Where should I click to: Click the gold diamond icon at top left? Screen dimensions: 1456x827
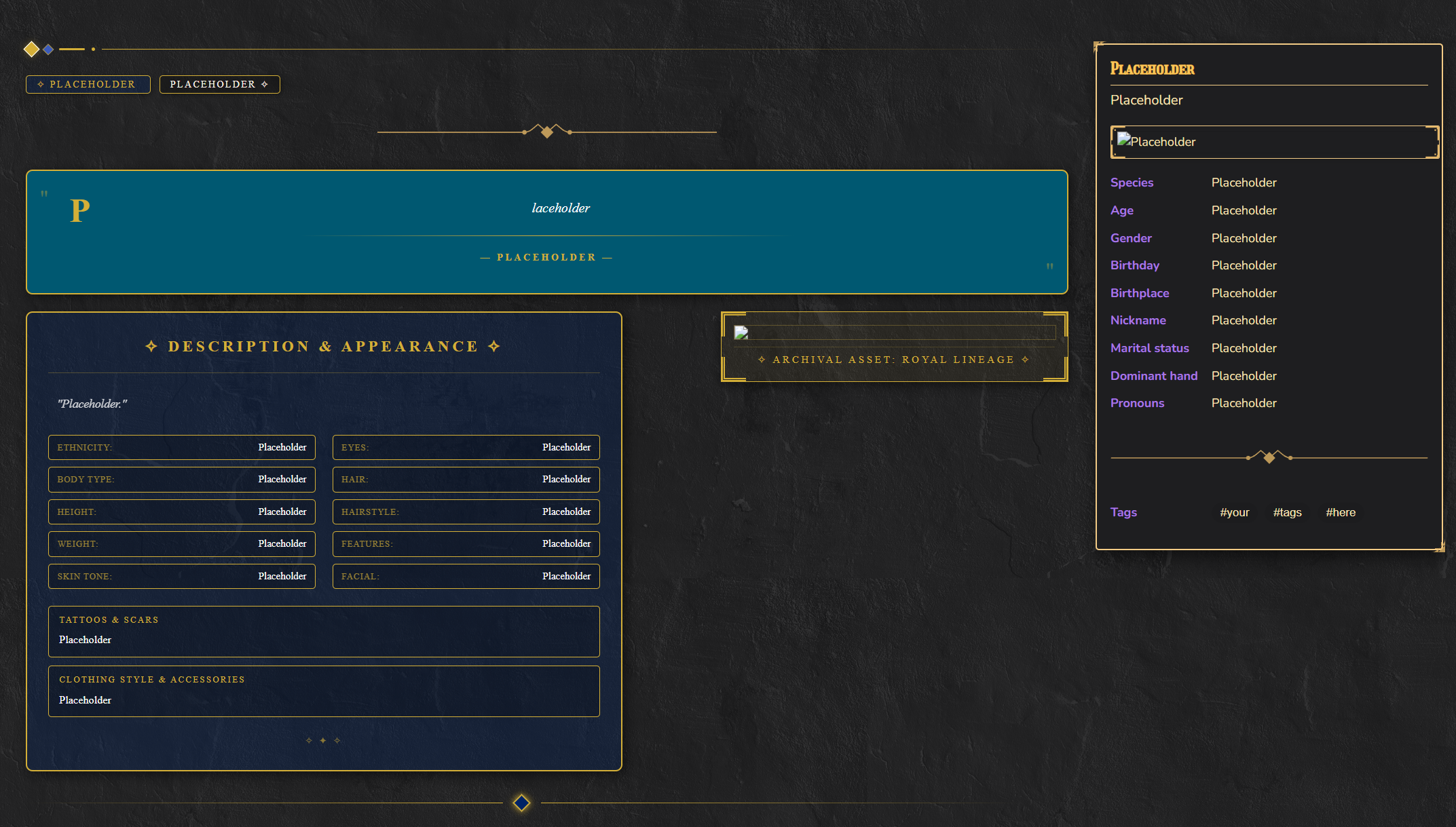[31, 49]
